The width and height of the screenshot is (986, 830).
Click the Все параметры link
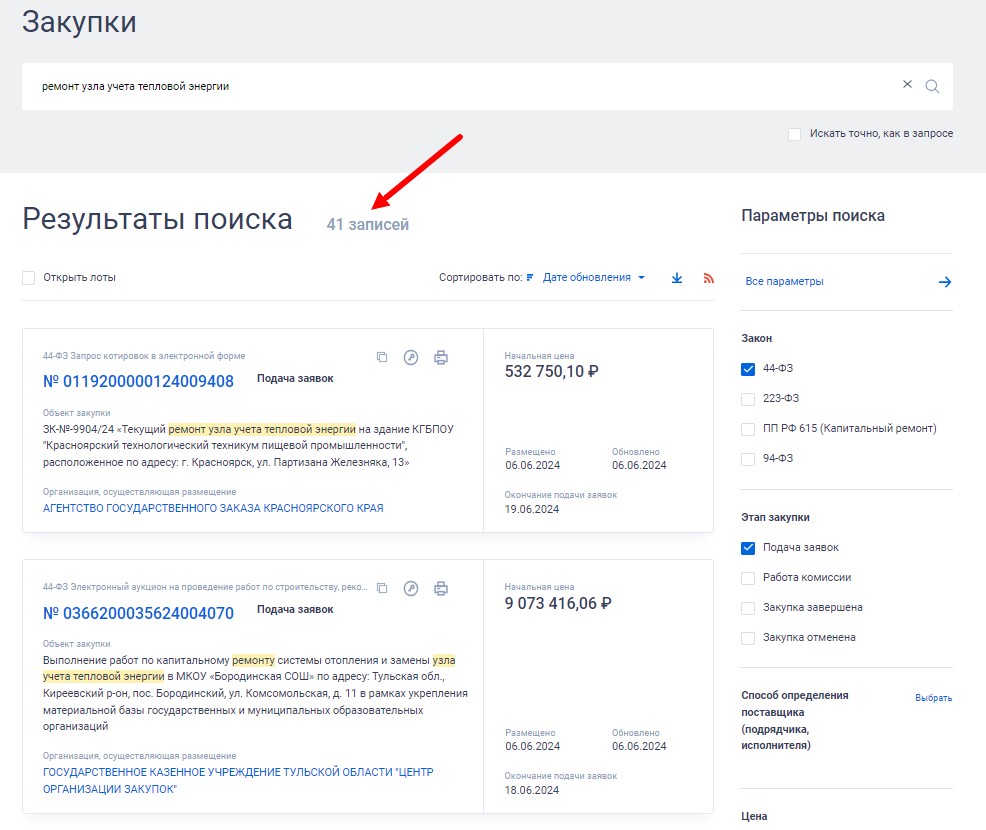(x=784, y=281)
